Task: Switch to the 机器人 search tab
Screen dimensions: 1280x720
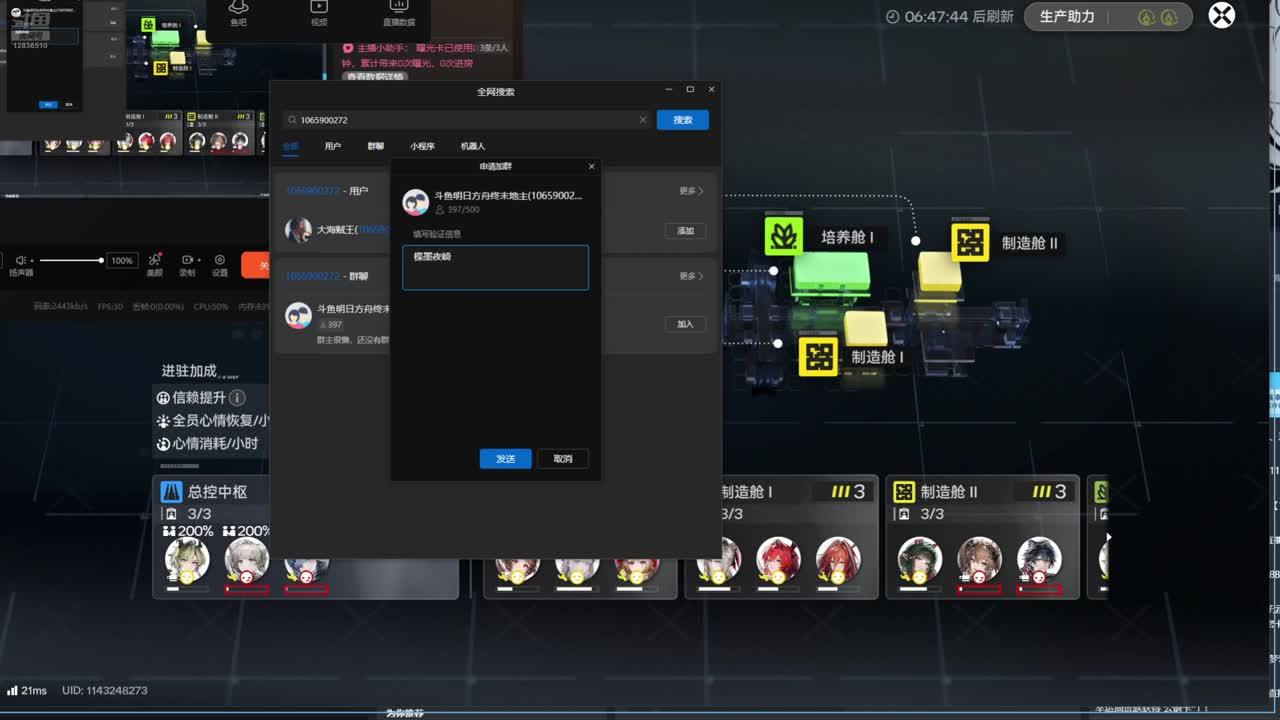Action: [x=473, y=146]
